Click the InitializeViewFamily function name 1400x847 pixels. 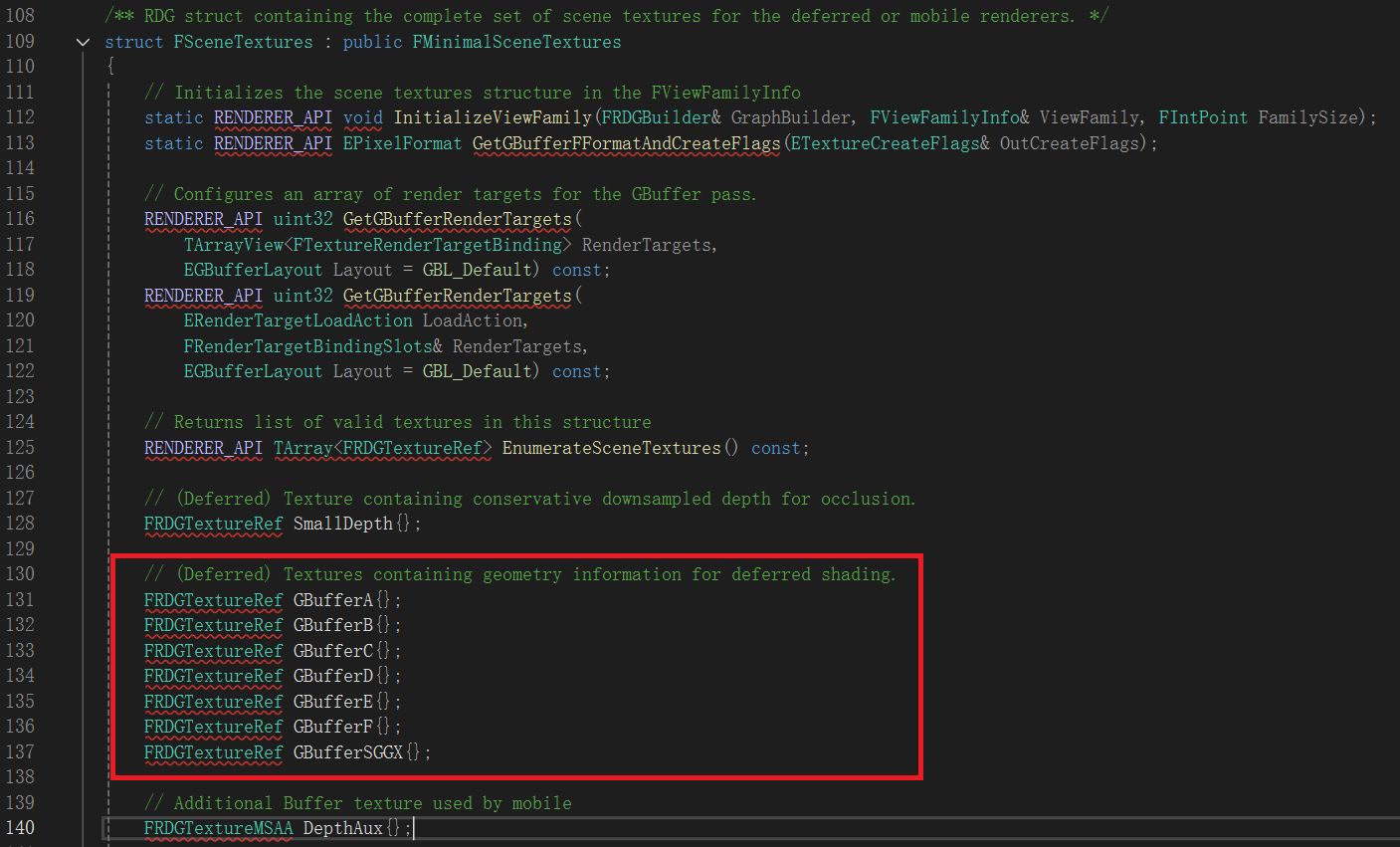[x=493, y=117]
